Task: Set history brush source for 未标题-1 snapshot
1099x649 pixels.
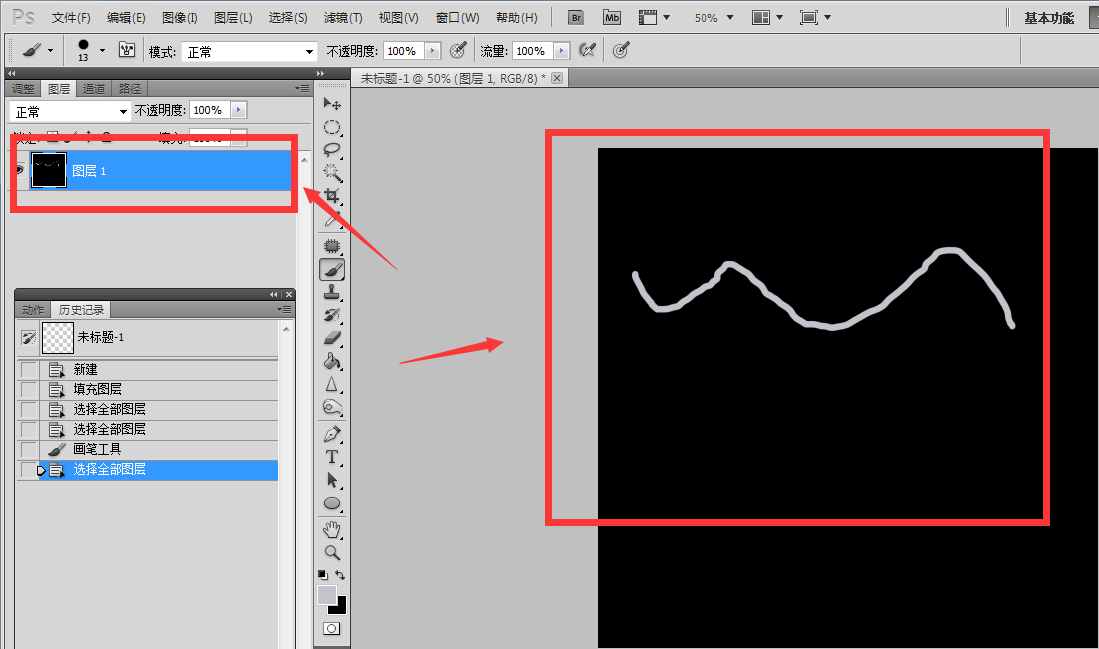Action: (x=29, y=338)
